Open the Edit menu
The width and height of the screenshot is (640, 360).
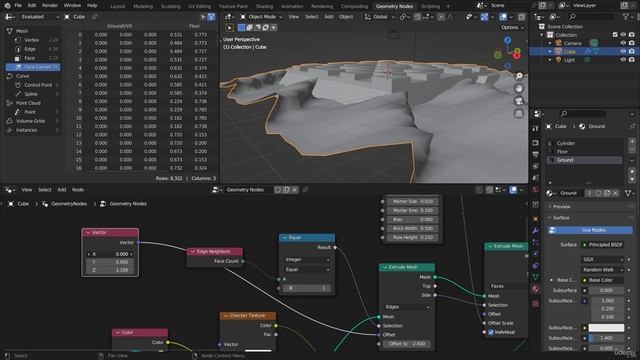click(32, 6)
